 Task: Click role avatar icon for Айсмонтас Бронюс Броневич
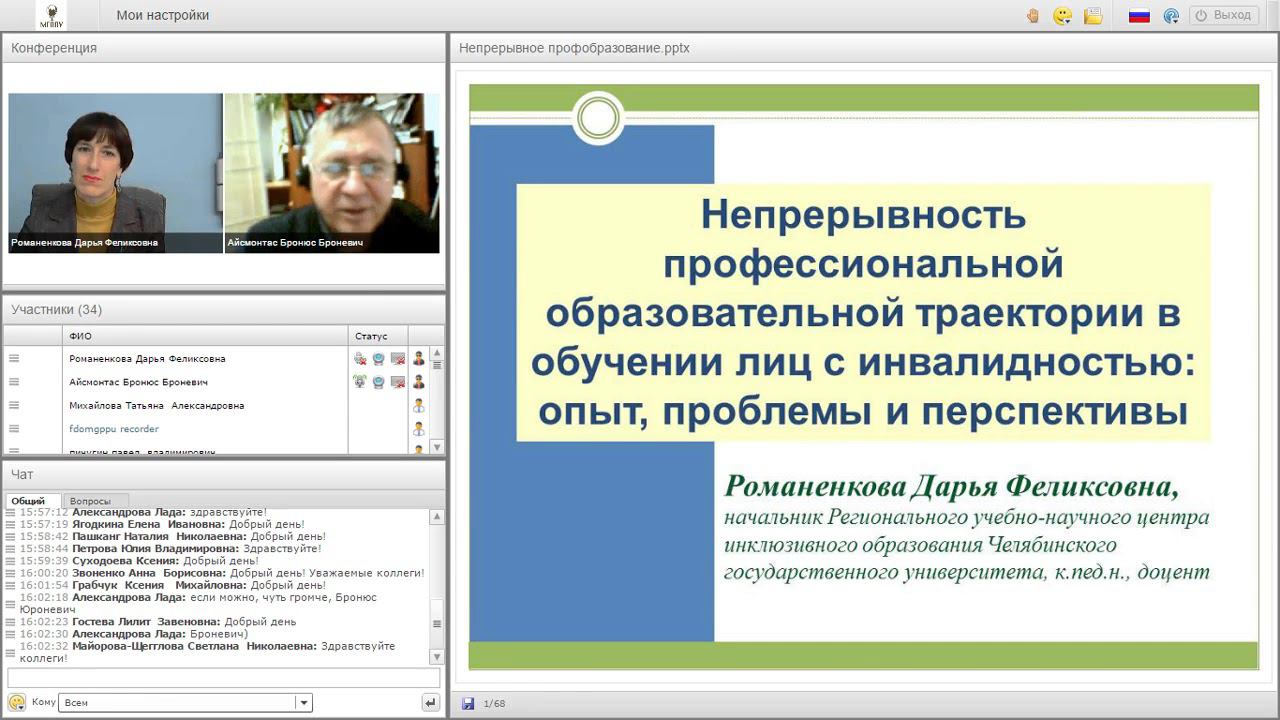pos(419,382)
